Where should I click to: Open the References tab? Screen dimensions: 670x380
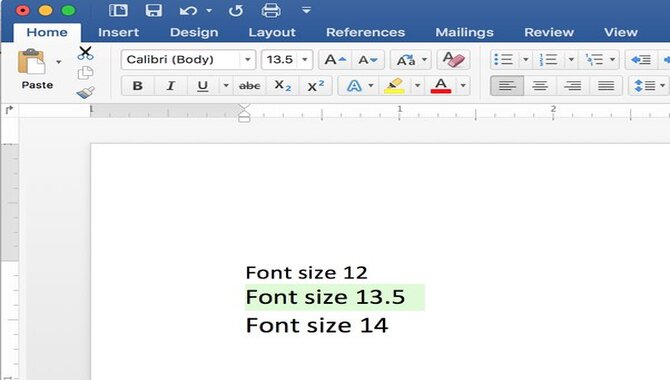click(365, 32)
